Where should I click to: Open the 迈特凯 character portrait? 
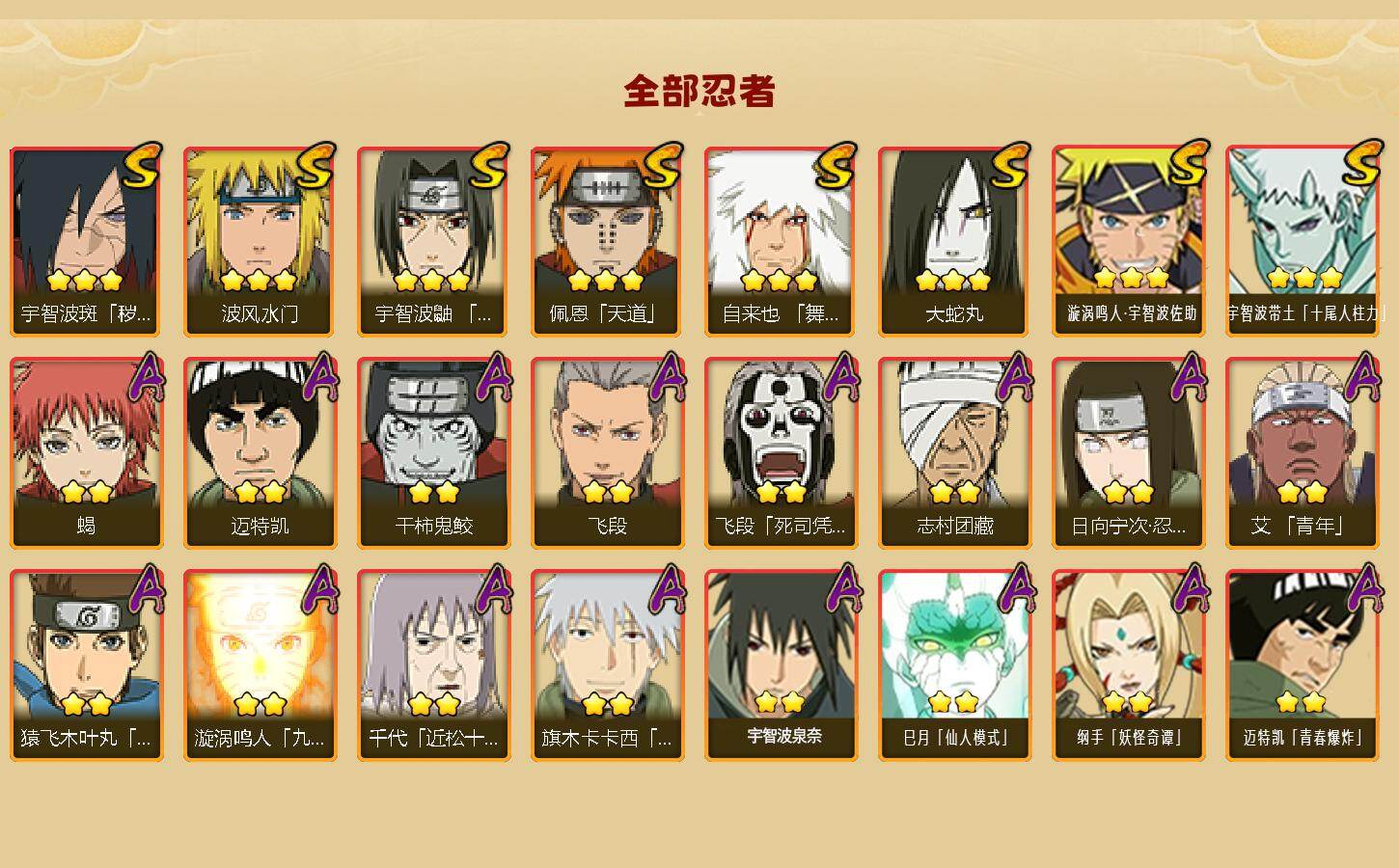[x=260, y=453]
